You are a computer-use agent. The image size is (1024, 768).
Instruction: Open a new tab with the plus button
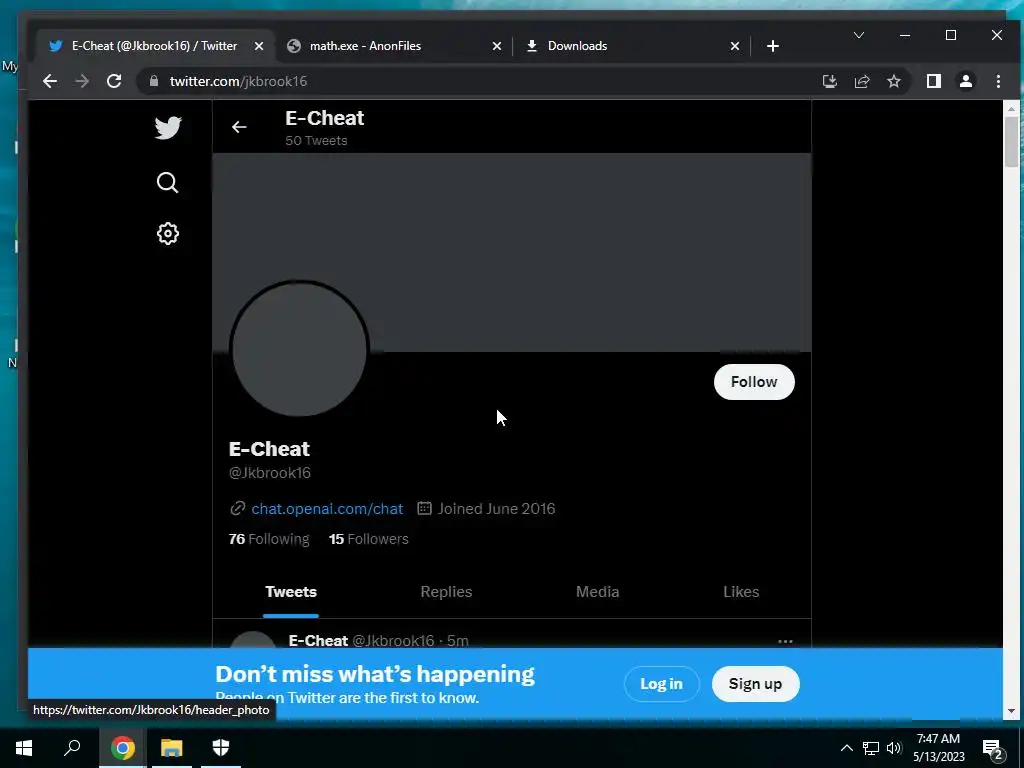click(773, 46)
